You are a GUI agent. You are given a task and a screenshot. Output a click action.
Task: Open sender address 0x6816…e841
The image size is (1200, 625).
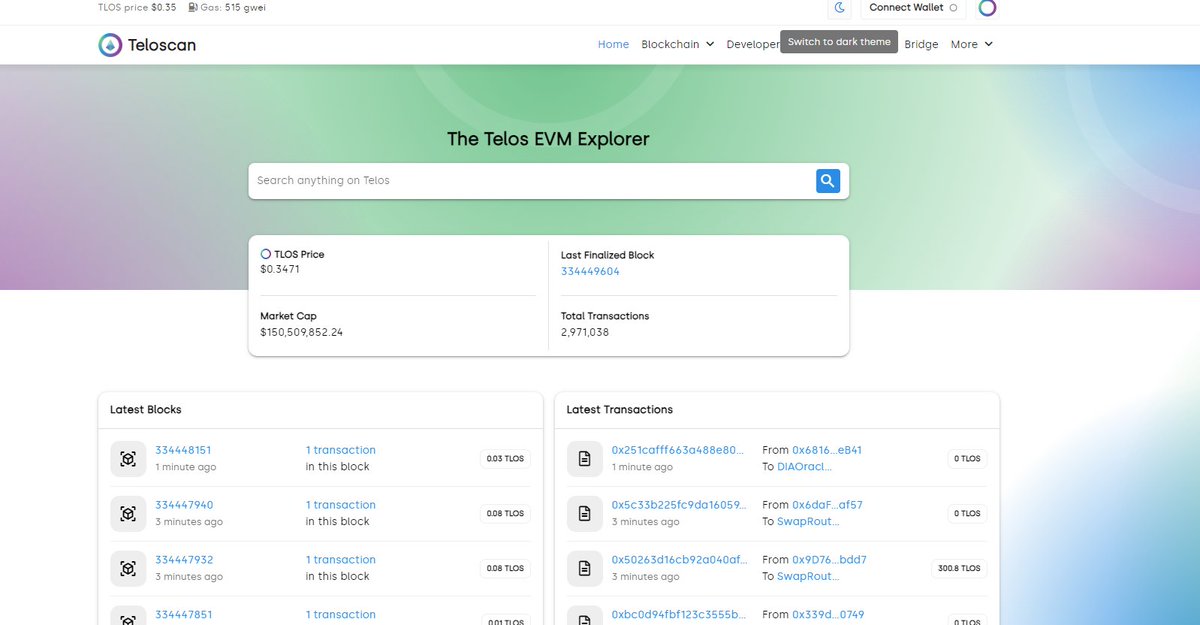pyautogui.click(x=827, y=450)
